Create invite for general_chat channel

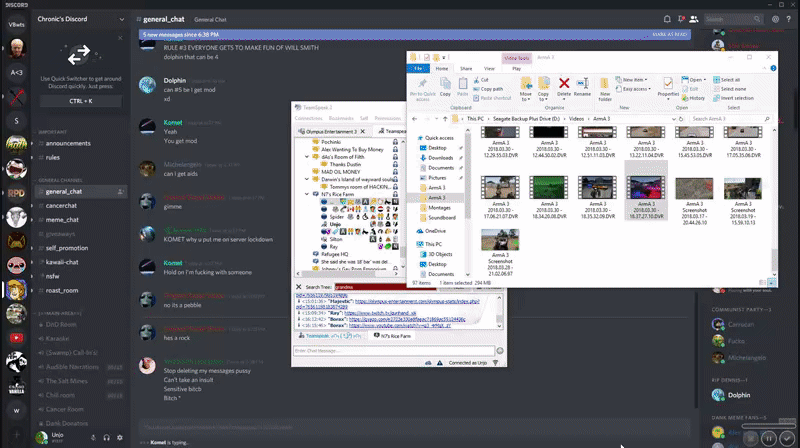121,192
